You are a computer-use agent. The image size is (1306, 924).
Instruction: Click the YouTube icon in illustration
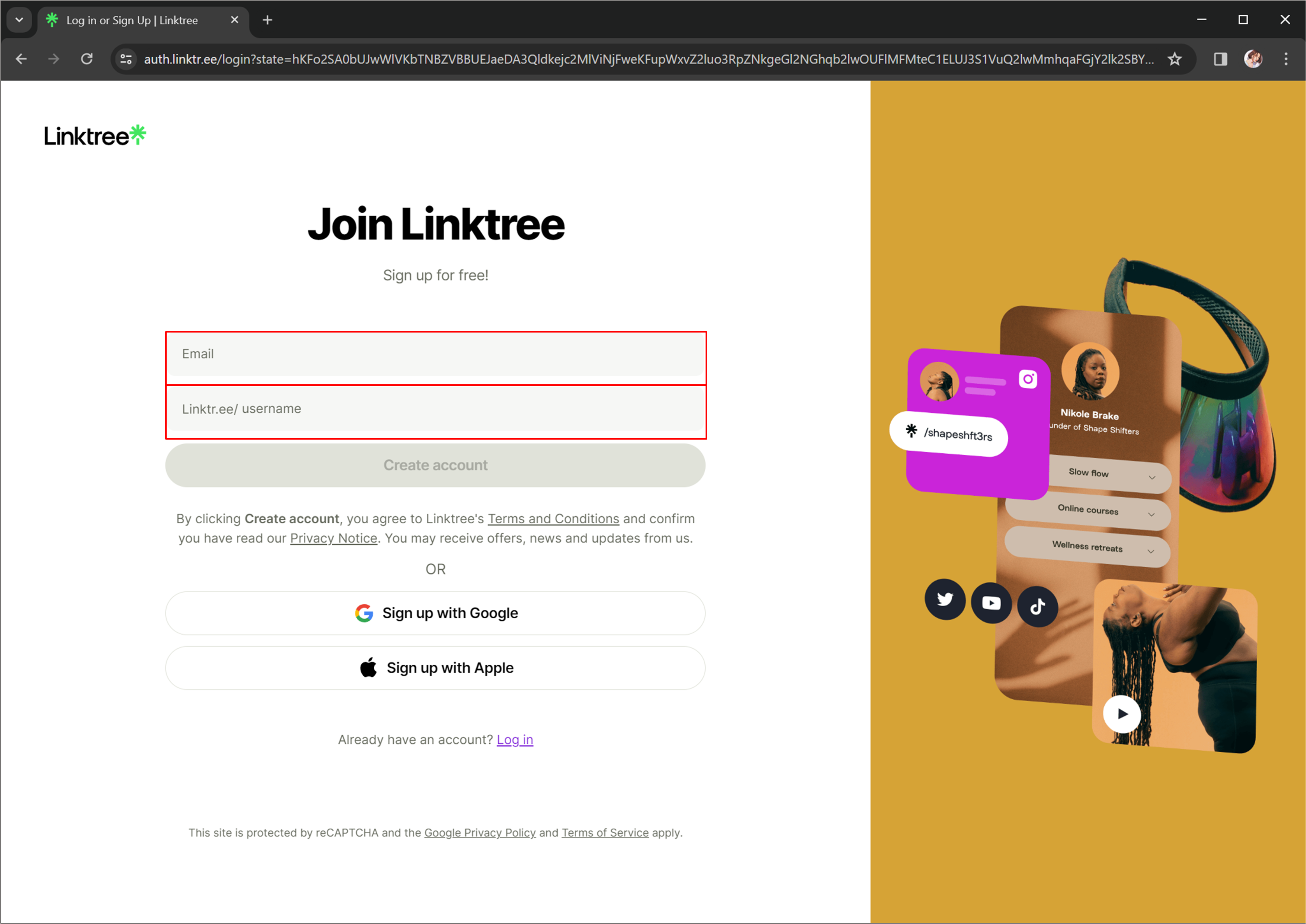tap(991, 603)
